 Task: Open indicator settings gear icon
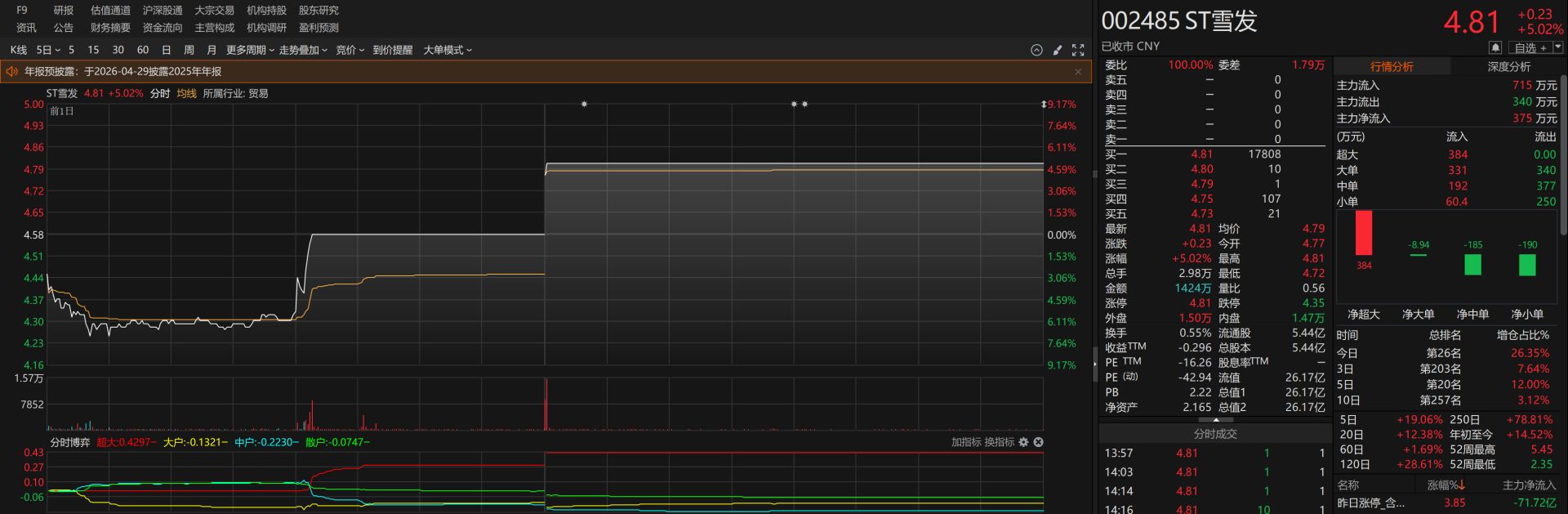(1023, 442)
